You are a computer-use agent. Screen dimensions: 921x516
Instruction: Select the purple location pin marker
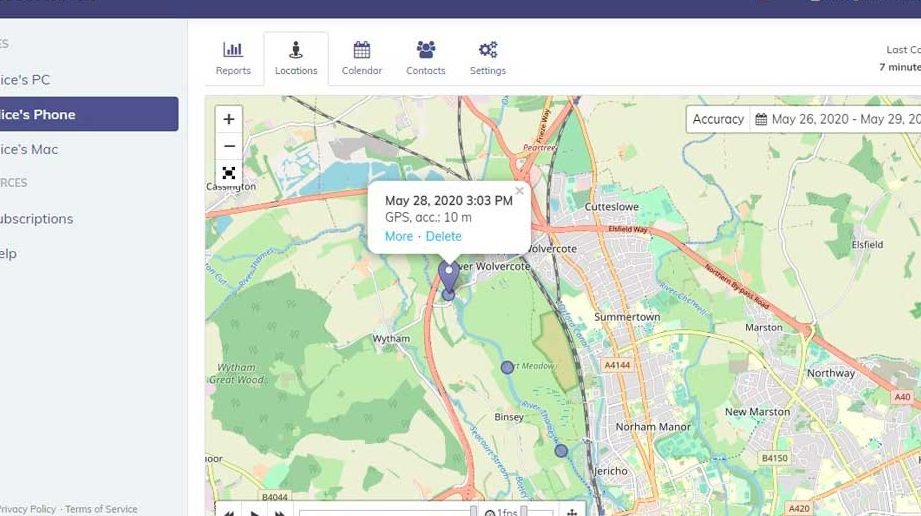coord(449,273)
